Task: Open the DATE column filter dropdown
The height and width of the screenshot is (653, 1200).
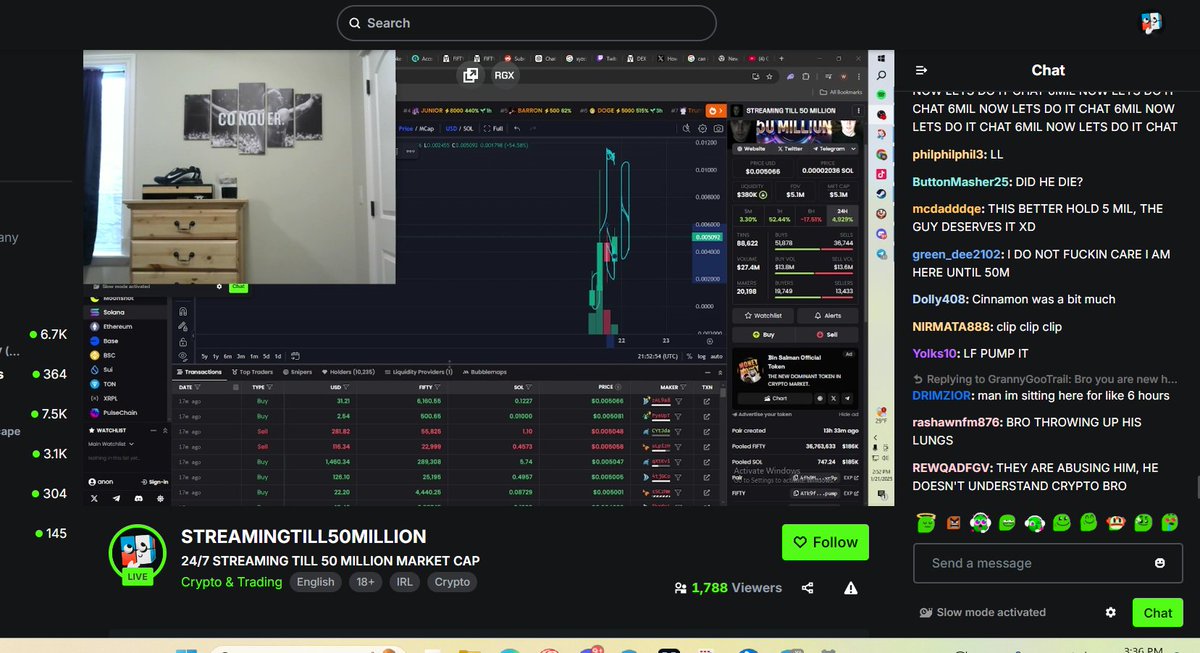Action: click(x=197, y=388)
